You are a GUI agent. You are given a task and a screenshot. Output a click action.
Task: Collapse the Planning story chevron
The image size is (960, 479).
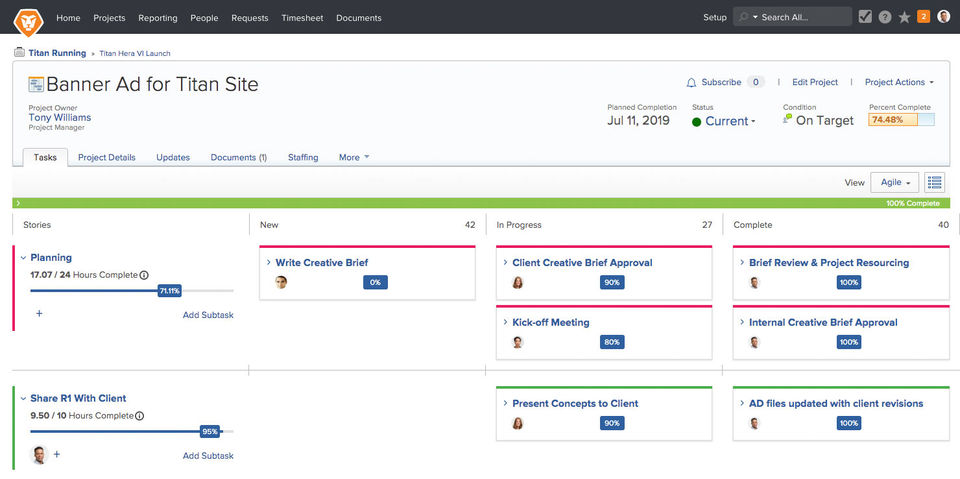coord(22,258)
